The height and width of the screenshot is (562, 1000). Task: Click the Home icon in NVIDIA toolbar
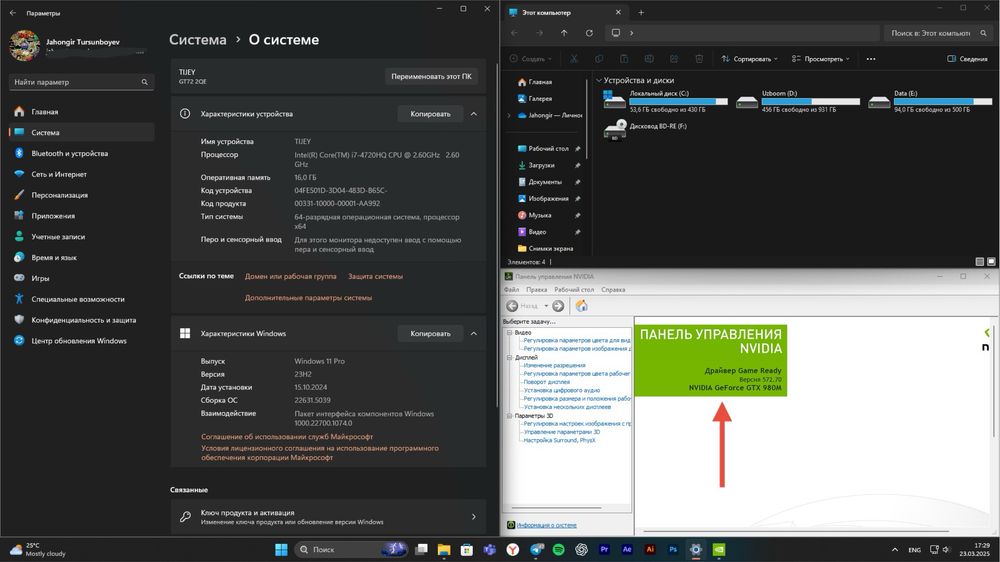coord(581,306)
